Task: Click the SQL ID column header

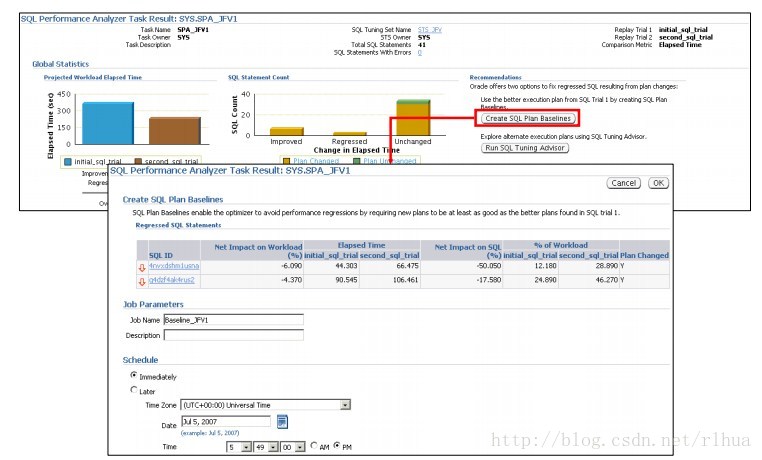Action: click(x=161, y=256)
